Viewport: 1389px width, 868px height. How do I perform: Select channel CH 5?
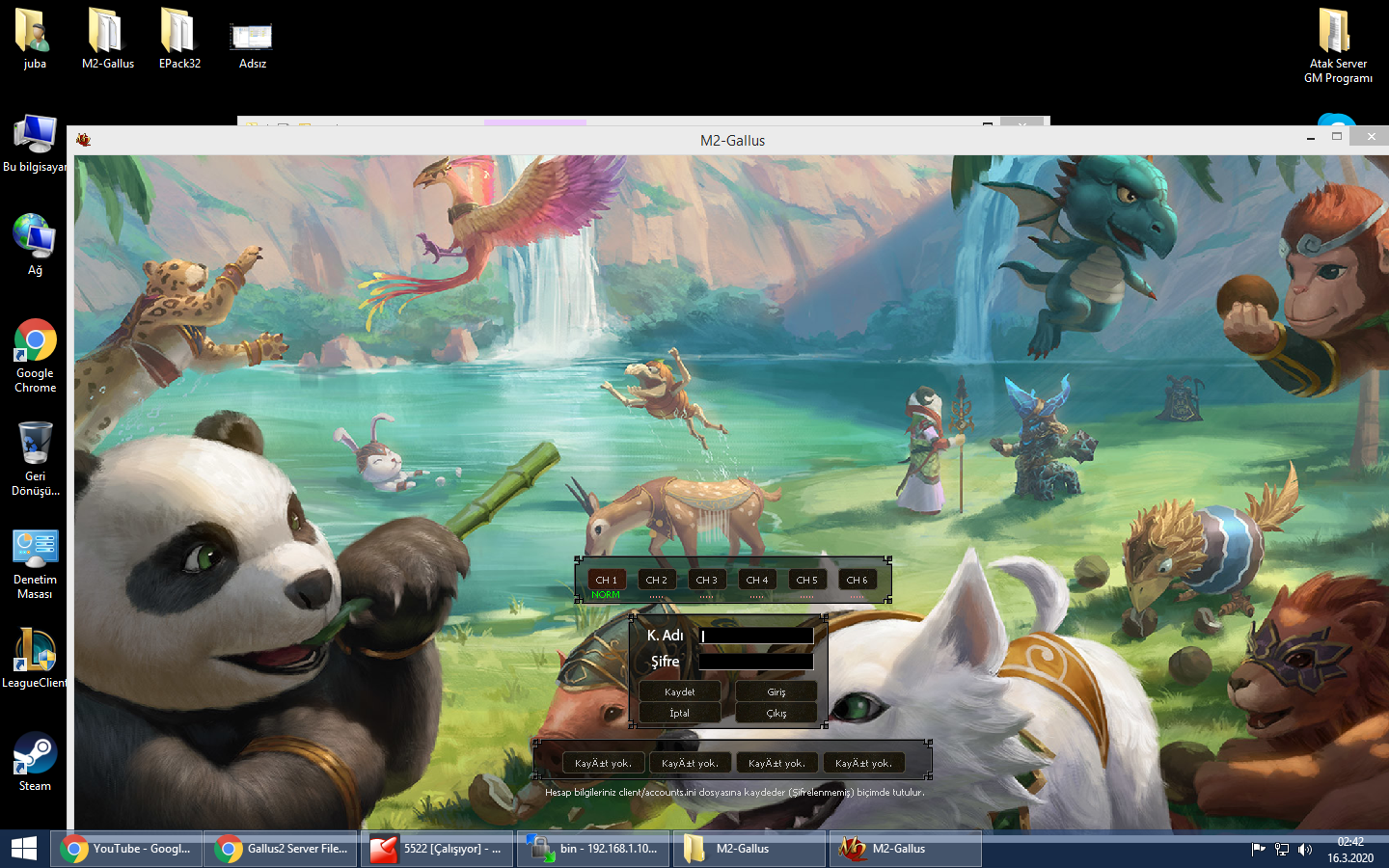[x=807, y=580]
